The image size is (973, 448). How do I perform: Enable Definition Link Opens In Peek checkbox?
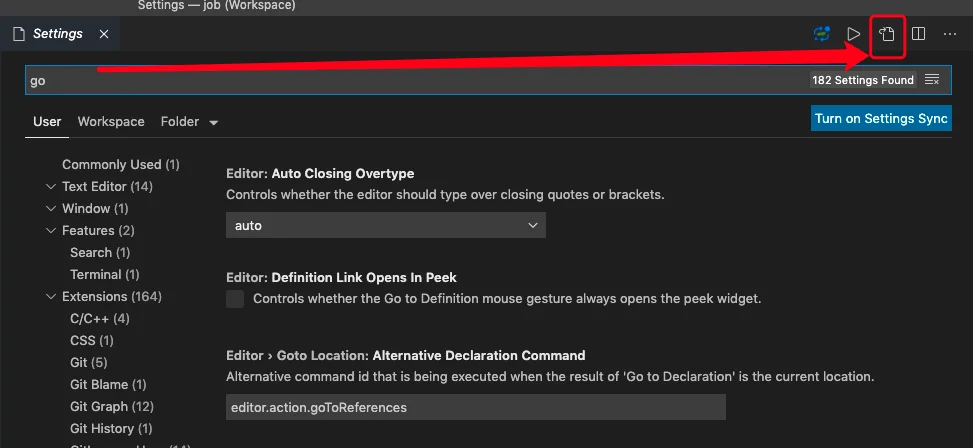[235, 299]
